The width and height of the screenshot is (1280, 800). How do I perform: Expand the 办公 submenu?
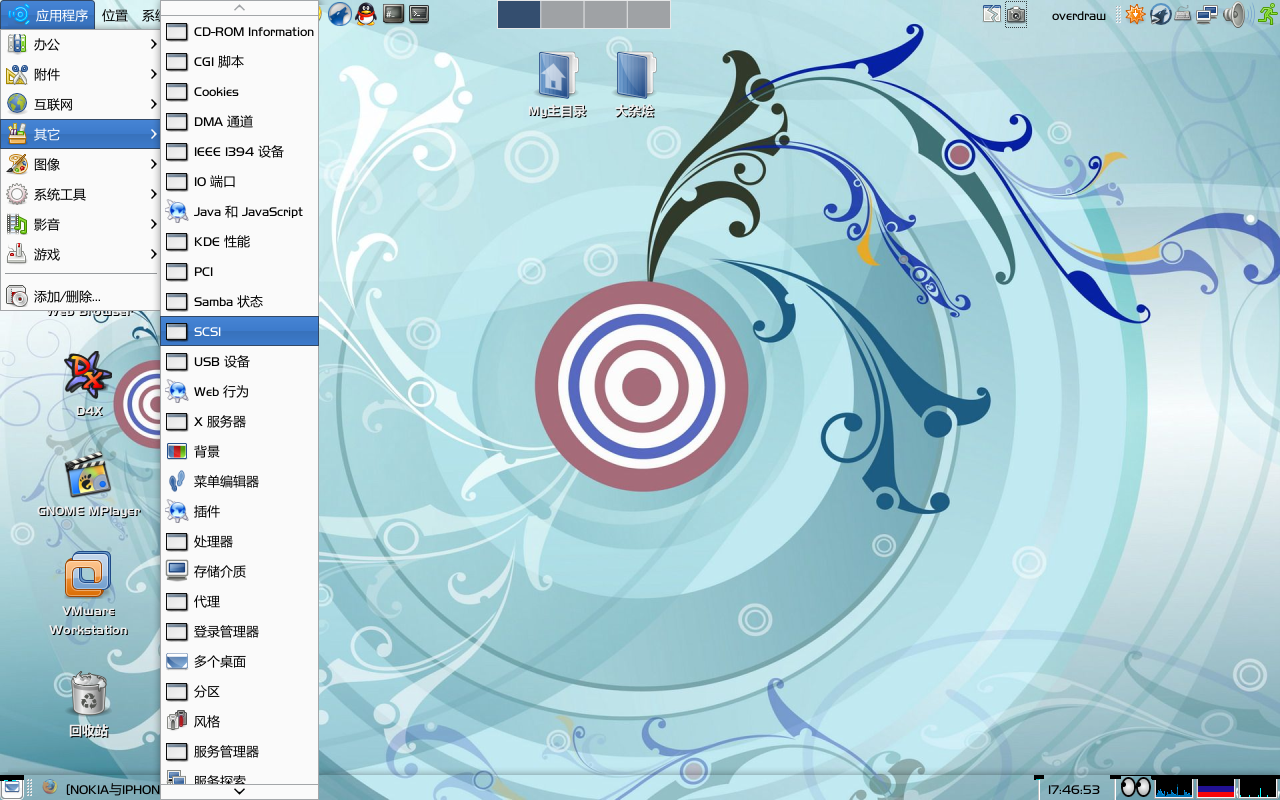point(80,44)
